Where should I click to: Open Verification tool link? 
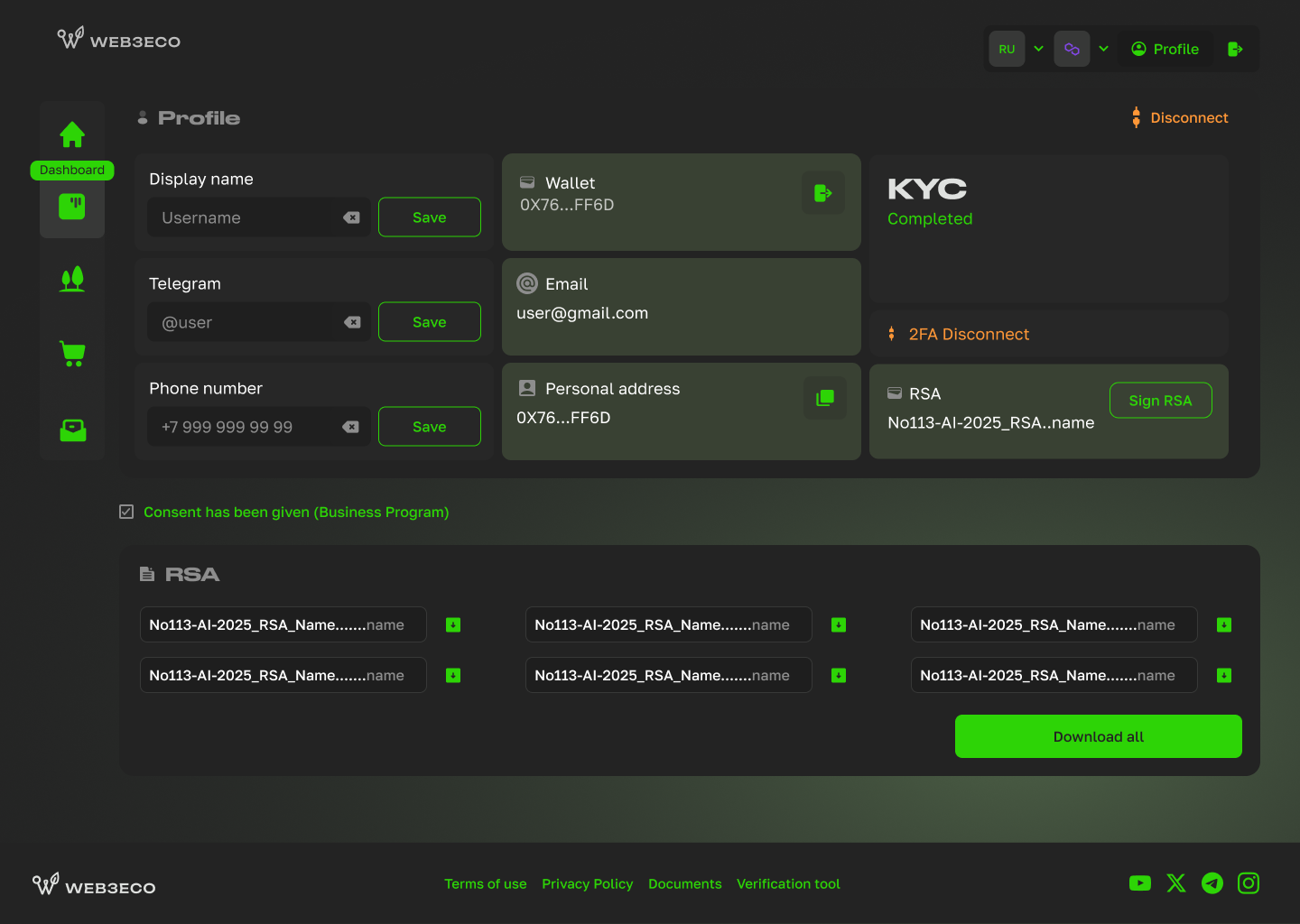tap(788, 883)
